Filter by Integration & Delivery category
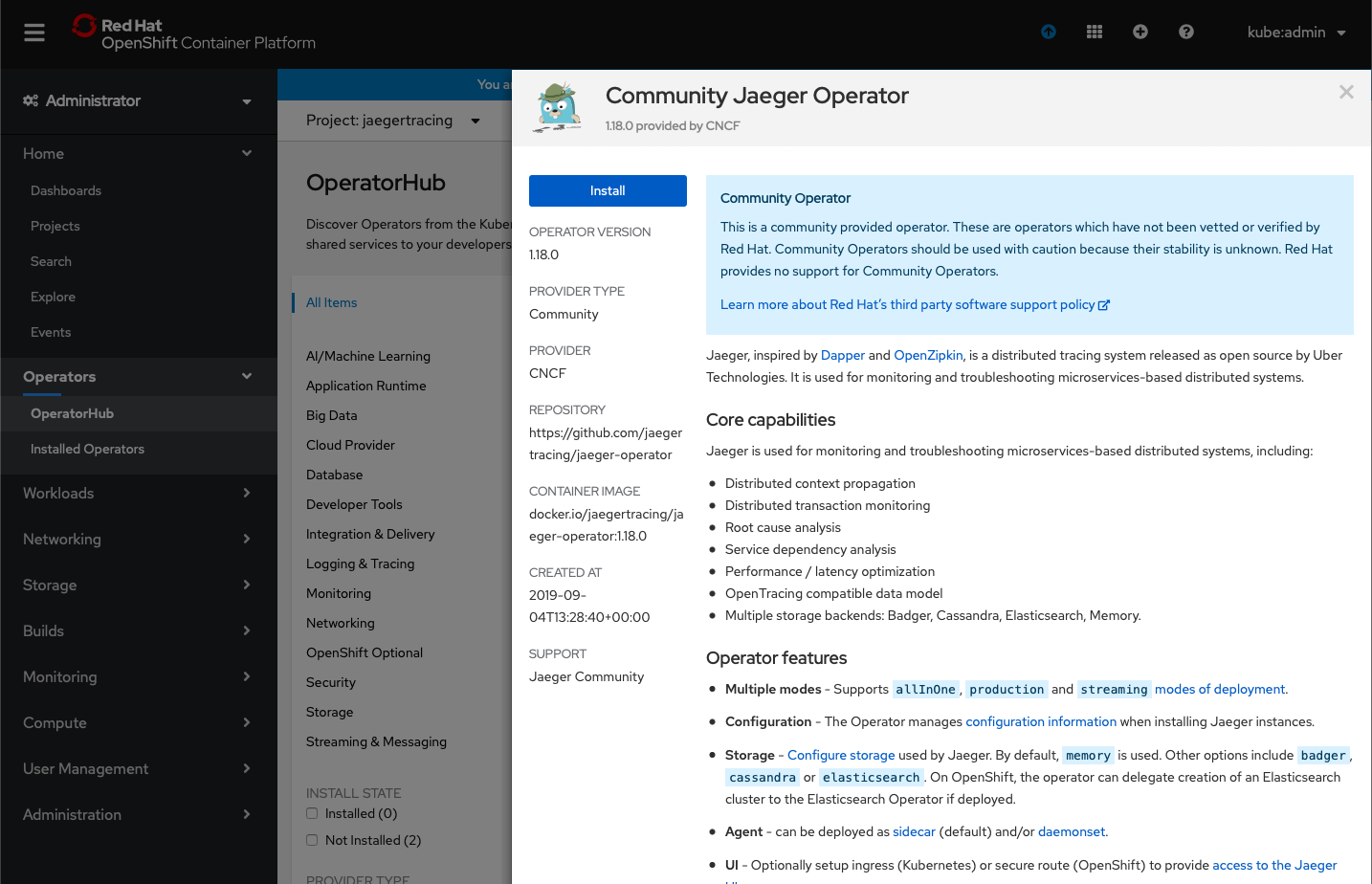The height and width of the screenshot is (884, 1372). (x=370, y=534)
